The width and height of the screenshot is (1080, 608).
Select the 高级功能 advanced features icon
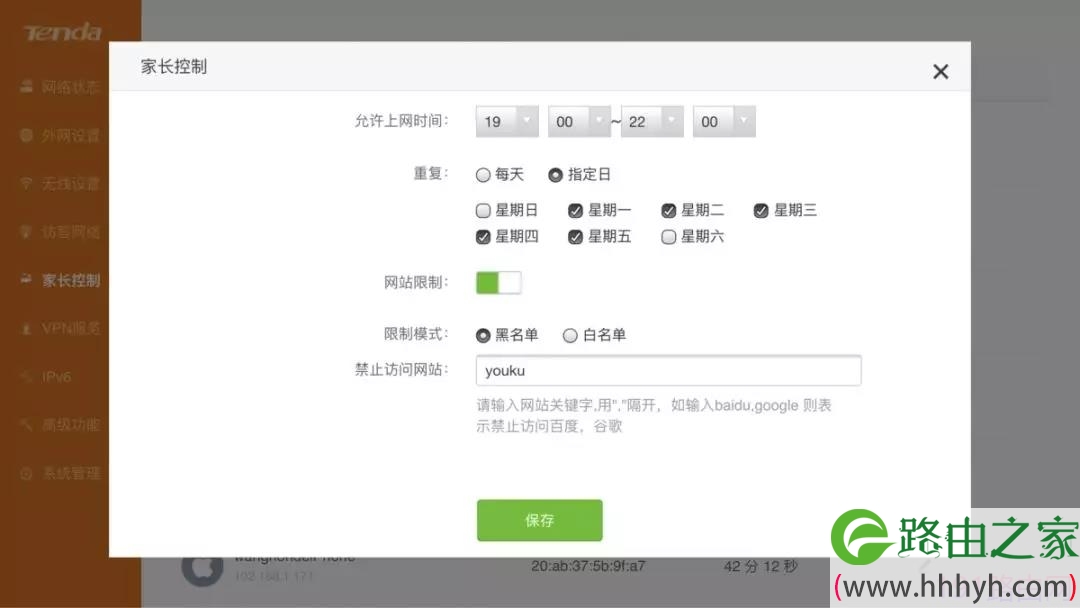pos(27,424)
